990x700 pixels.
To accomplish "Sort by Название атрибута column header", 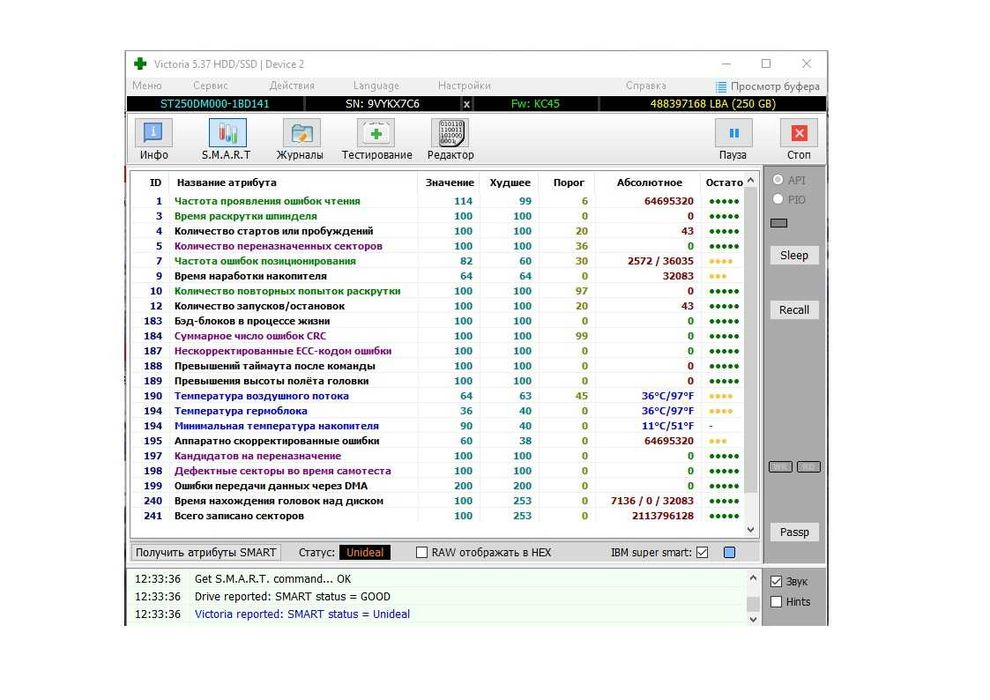I will [x=227, y=182].
